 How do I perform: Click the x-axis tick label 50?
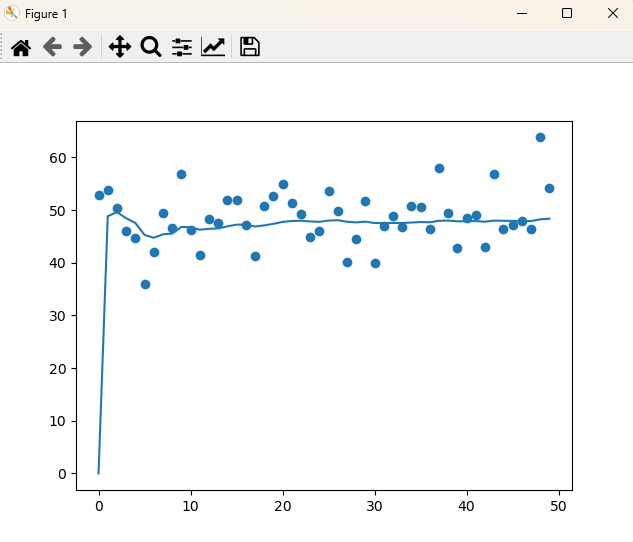(x=559, y=508)
